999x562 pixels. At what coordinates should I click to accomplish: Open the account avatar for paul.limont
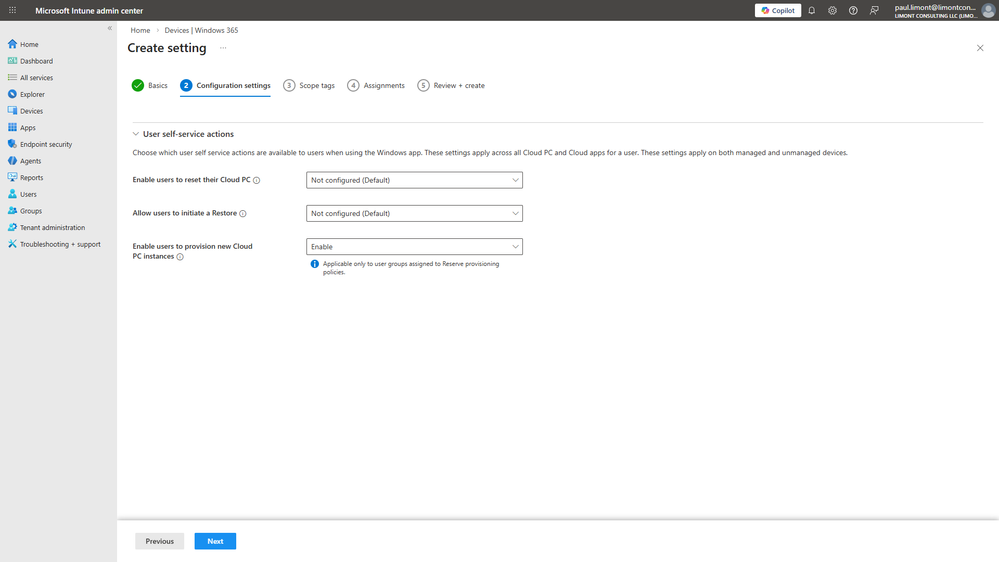pyautogui.click(x=988, y=10)
